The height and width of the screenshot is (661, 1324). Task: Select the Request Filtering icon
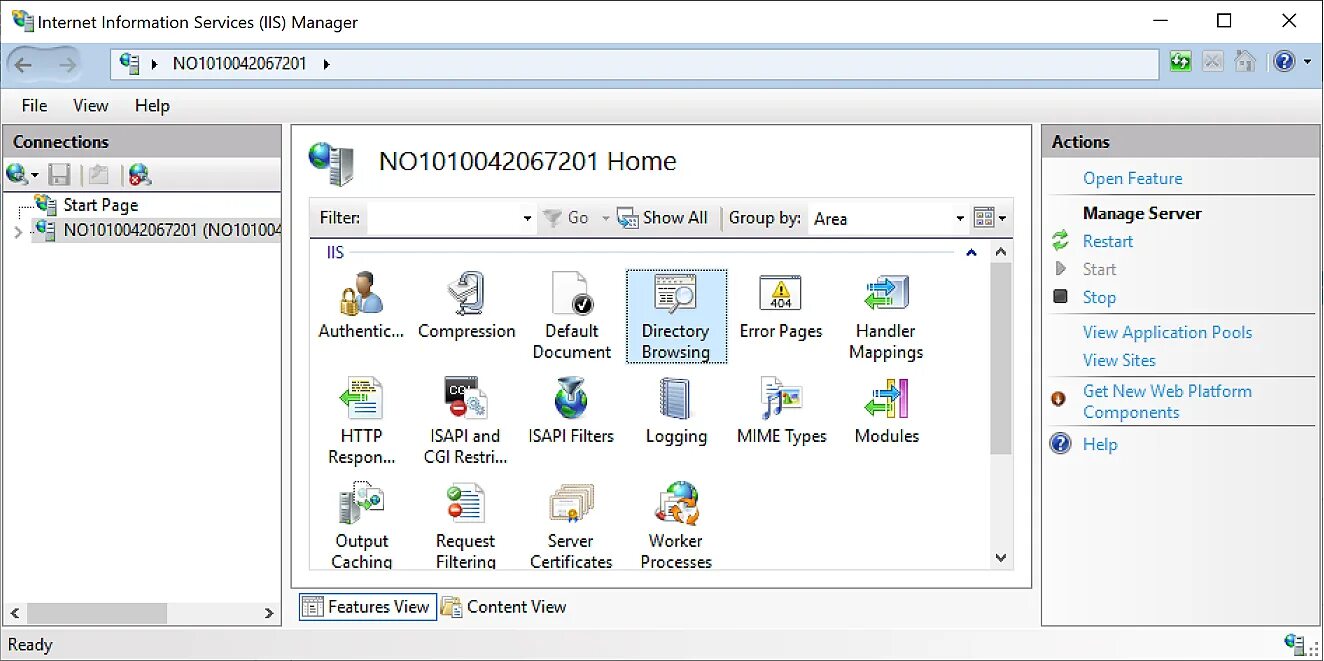coord(466,525)
